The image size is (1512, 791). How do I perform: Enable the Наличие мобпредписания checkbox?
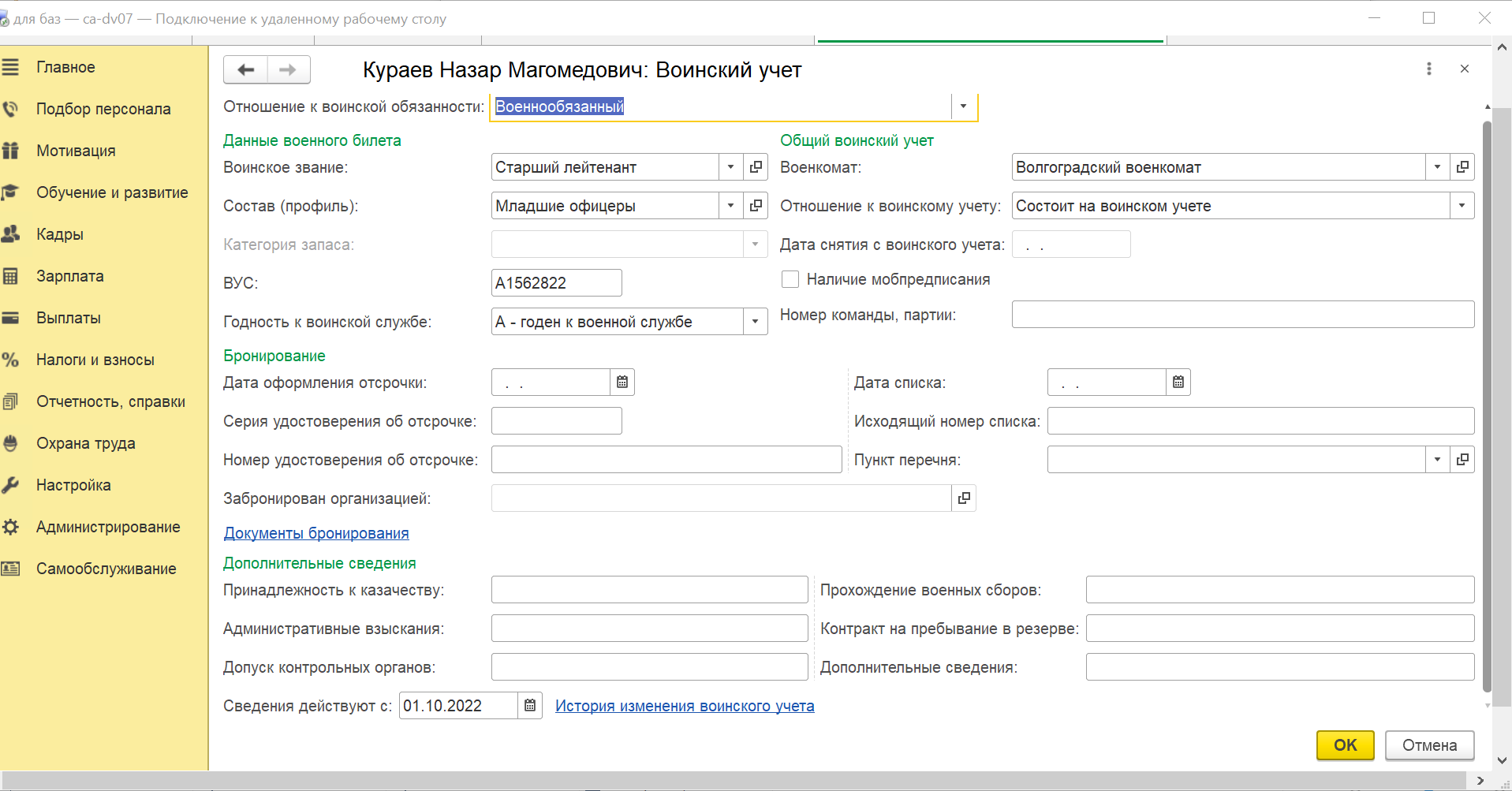[x=790, y=279]
